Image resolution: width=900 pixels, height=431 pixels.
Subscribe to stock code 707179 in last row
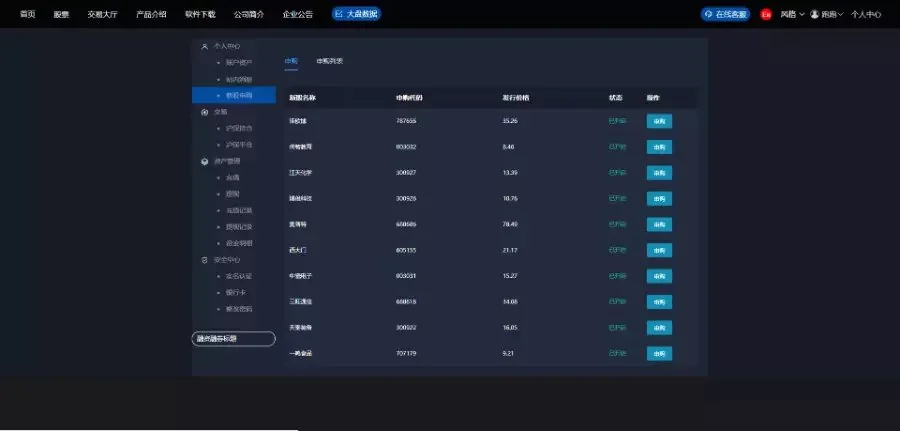tap(659, 353)
